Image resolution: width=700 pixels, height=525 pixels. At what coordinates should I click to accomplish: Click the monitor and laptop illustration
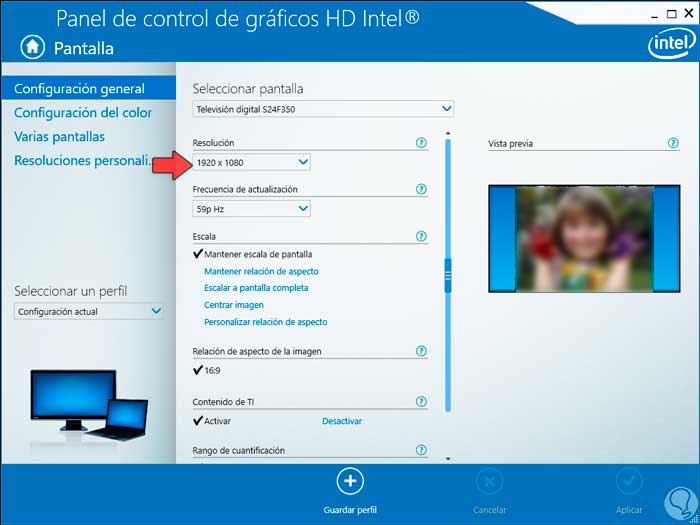point(89,404)
